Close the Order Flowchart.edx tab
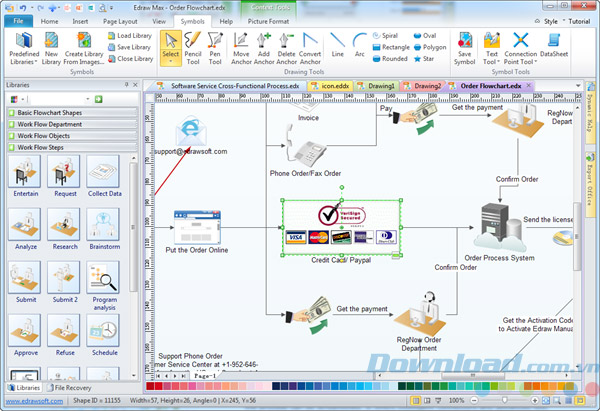Image resolution: width=600 pixels, height=411 pixels. pyautogui.click(x=529, y=85)
